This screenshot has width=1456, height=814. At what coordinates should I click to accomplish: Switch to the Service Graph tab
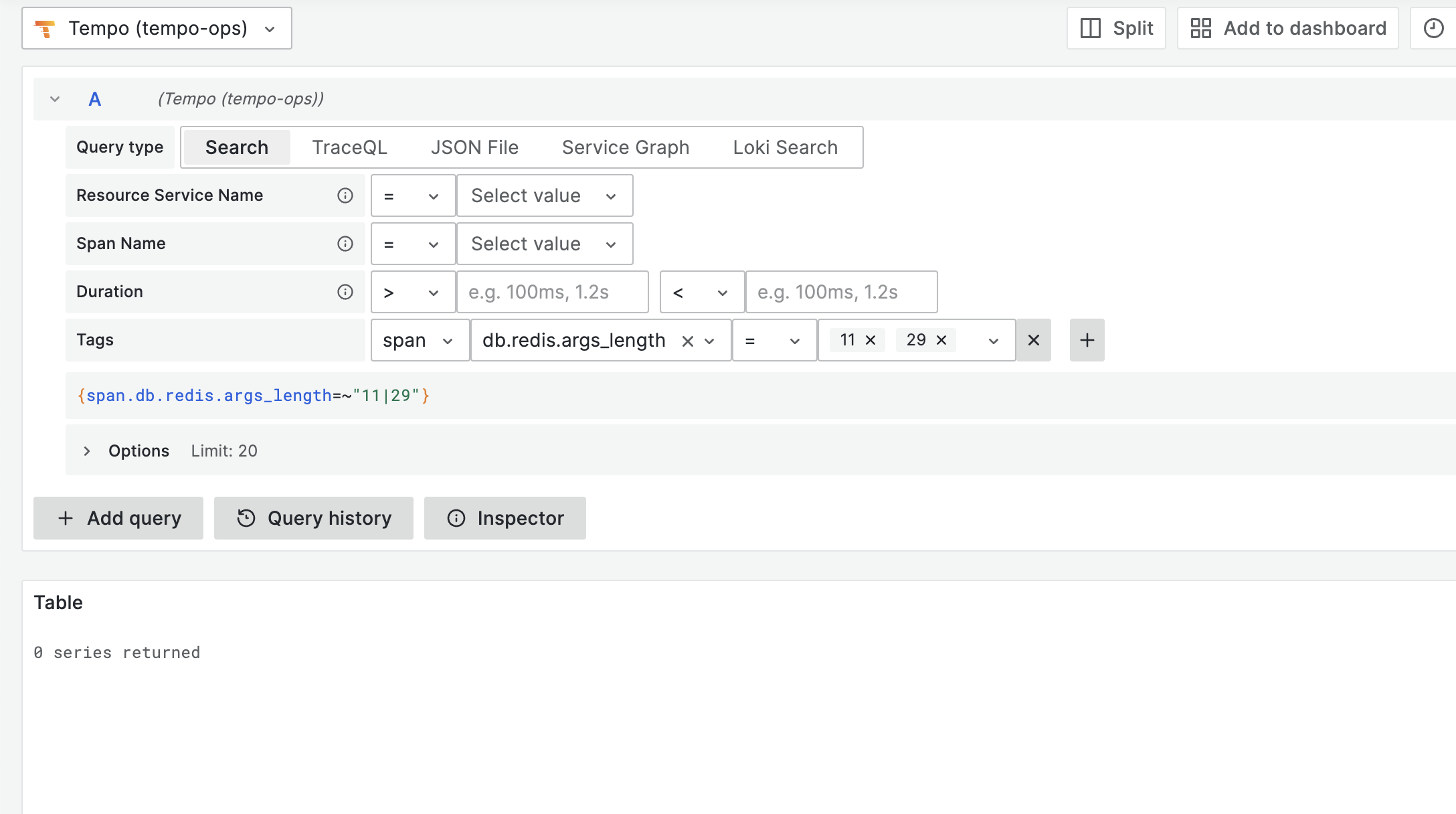pyautogui.click(x=625, y=147)
